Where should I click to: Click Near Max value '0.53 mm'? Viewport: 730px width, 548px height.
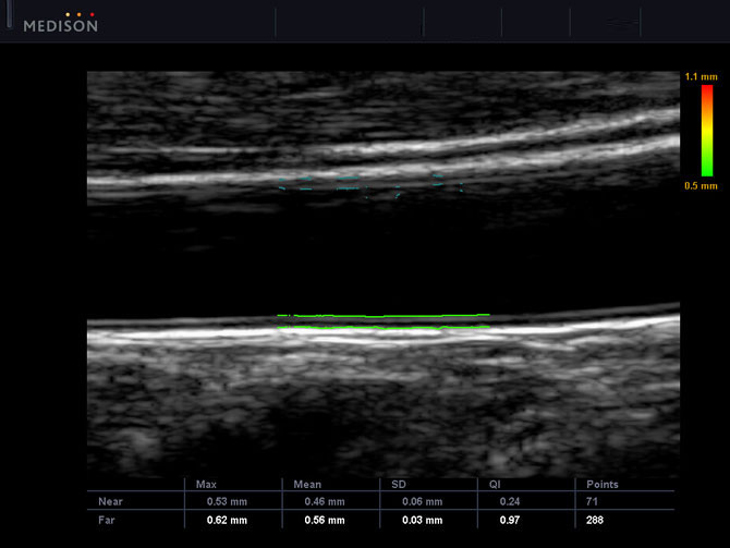point(227,502)
